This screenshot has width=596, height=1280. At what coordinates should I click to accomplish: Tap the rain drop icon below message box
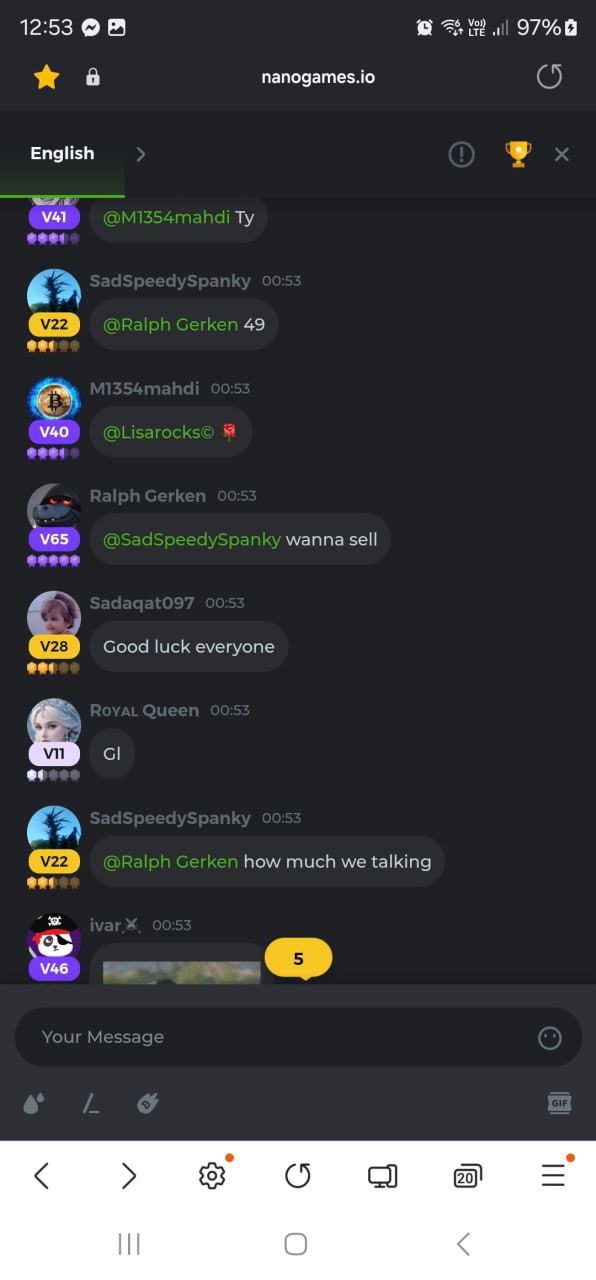click(33, 1104)
